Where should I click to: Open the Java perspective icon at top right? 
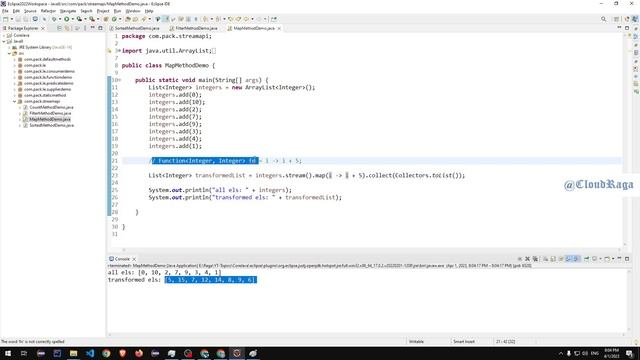635,19
